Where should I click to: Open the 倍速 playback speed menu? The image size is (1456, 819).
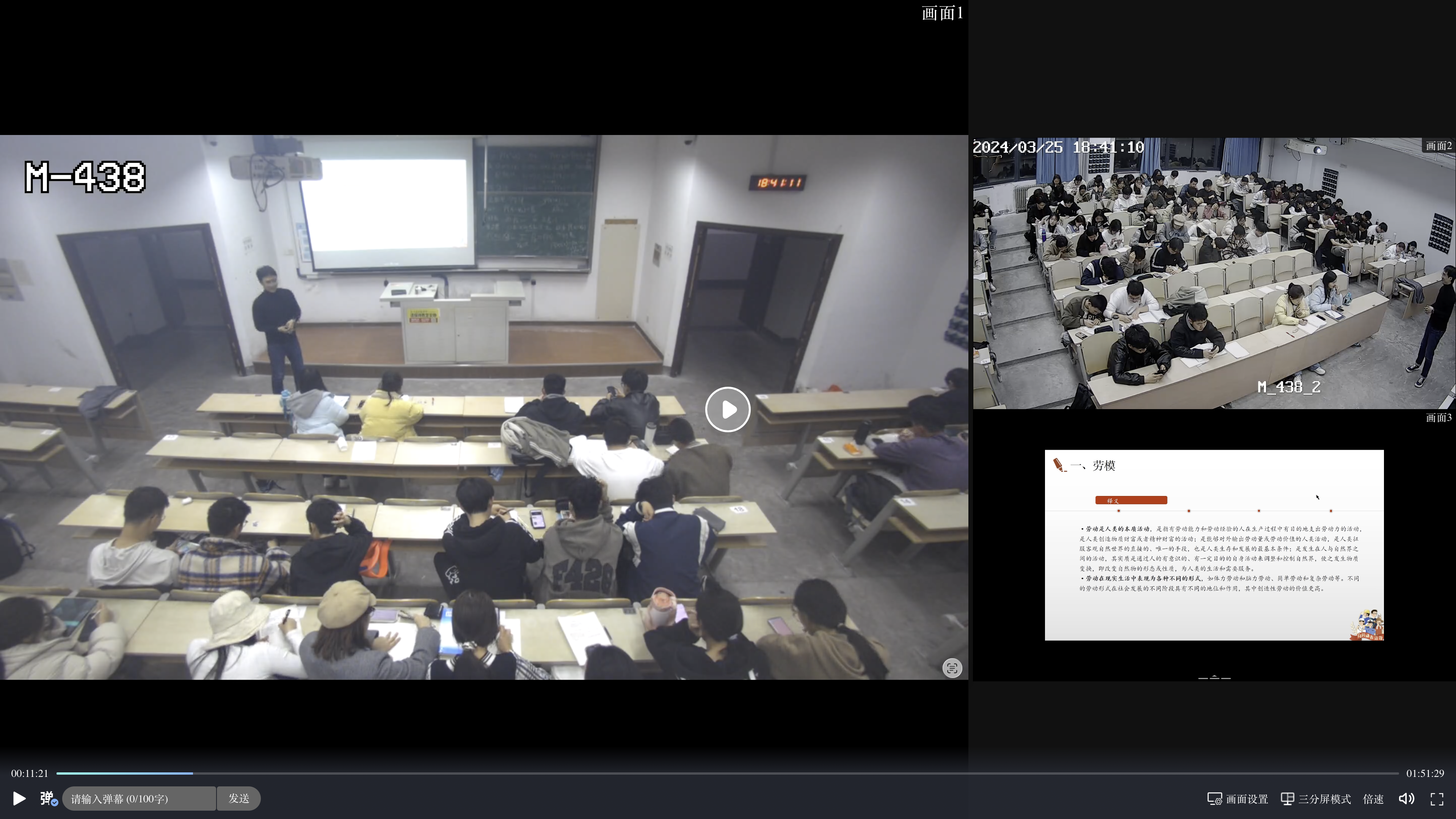pyautogui.click(x=1373, y=799)
